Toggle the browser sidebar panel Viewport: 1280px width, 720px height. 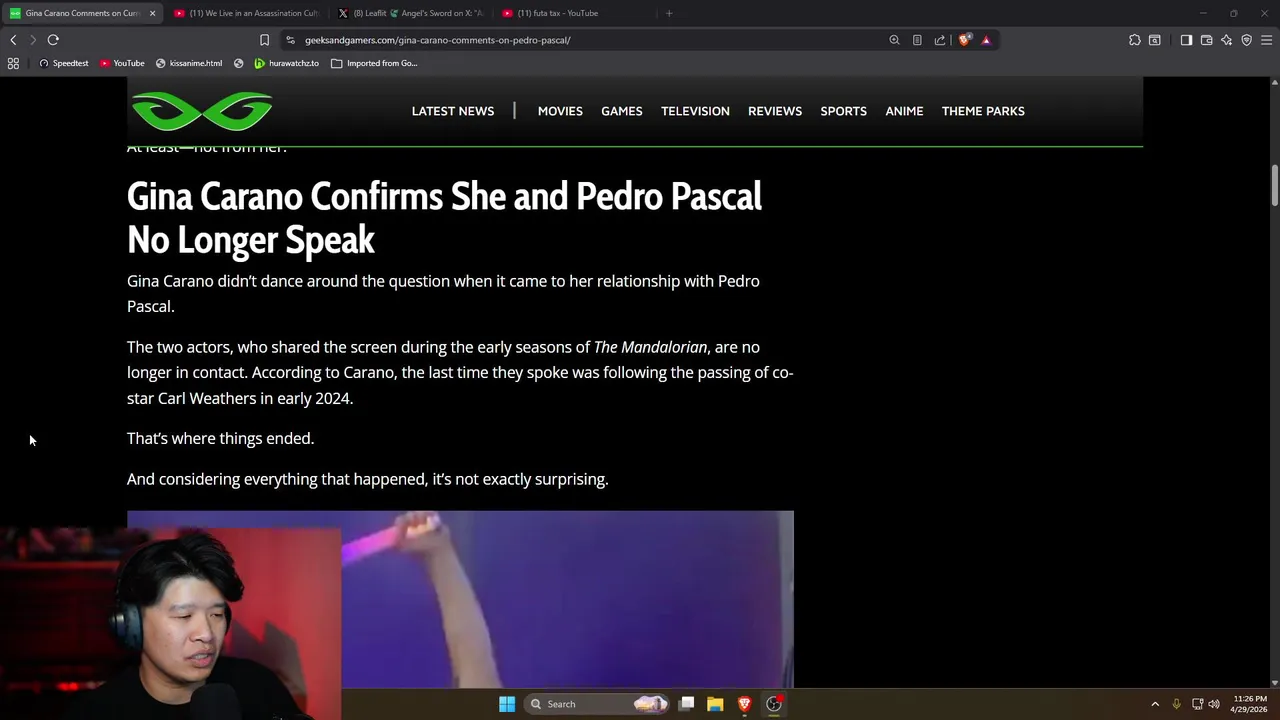pos(1186,40)
